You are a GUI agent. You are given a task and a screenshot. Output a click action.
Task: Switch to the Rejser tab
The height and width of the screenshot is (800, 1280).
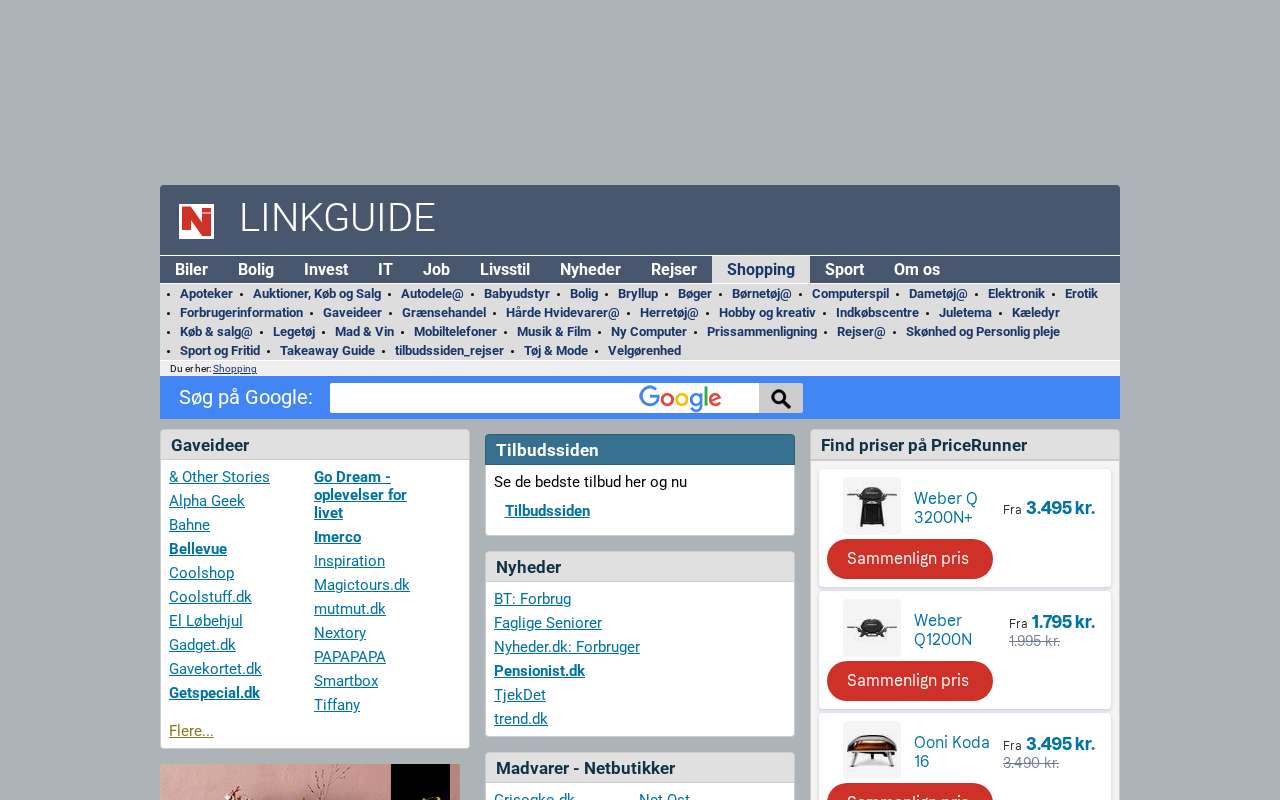pos(673,269)
